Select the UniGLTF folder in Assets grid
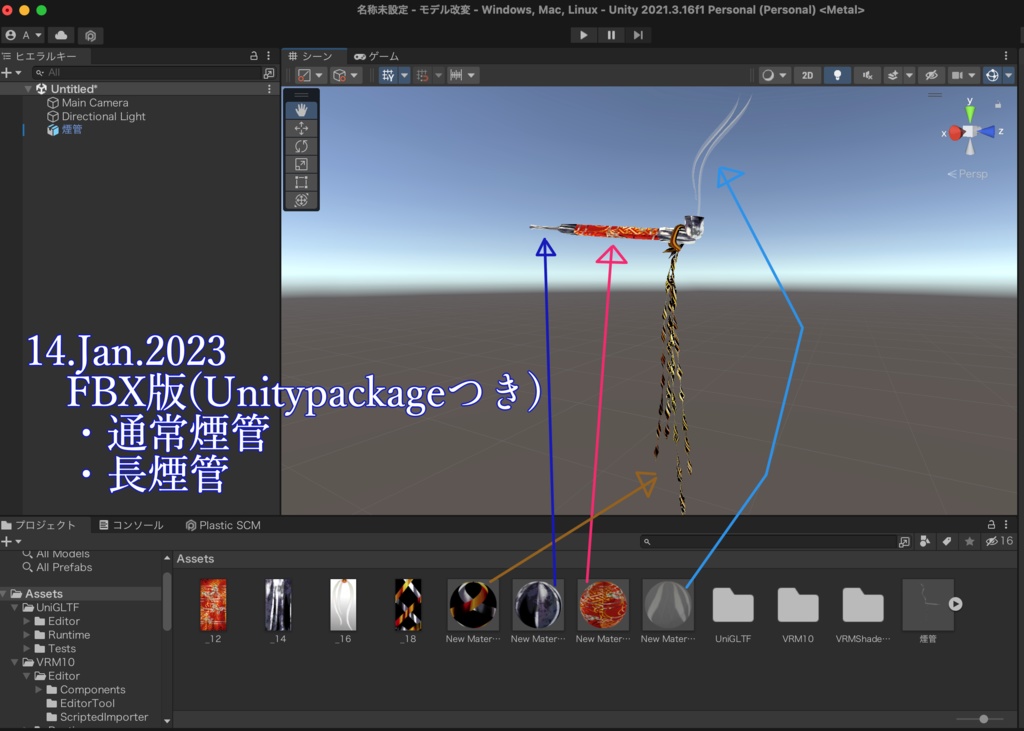1024x731 pixels. tap(733, 606)
